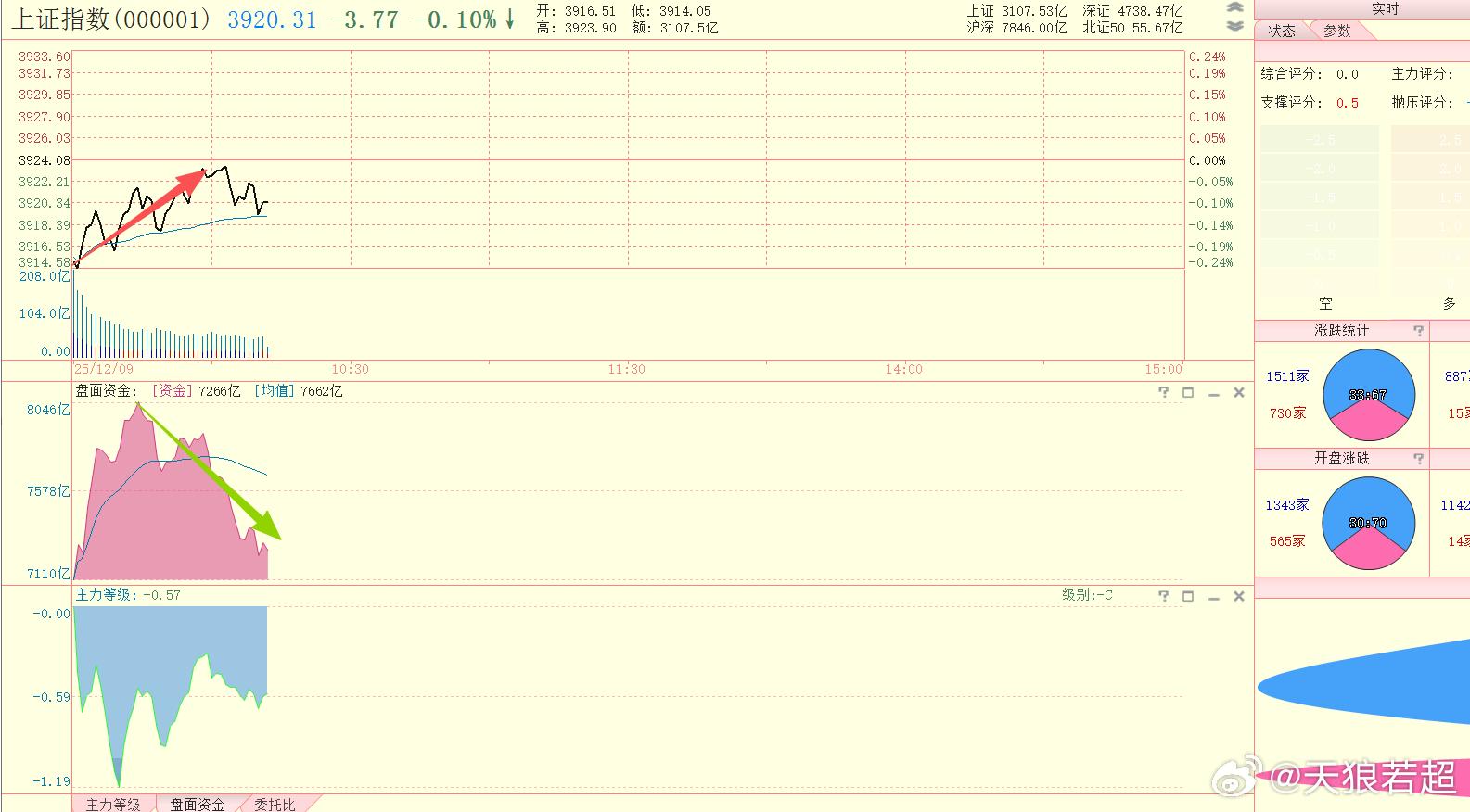Viewport: 1470px width, 812px height.
Task: Open help for the 盘面资金 panel
Action: pyautogui.click(x=1164, y=392)
